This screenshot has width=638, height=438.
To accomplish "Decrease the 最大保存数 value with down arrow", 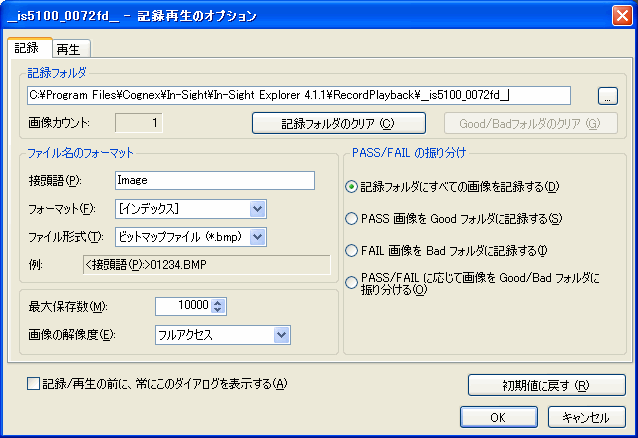I will [x=219, y=309].
